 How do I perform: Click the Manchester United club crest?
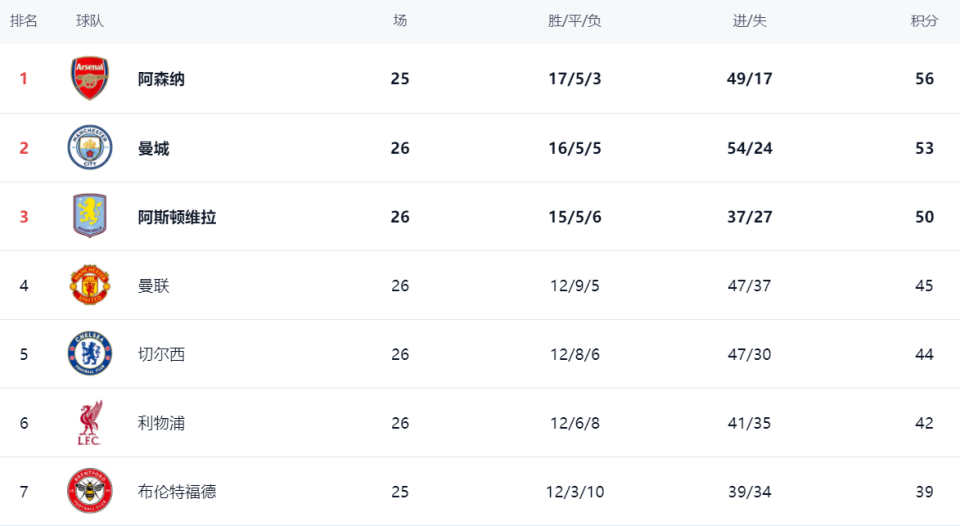[90, 285]
